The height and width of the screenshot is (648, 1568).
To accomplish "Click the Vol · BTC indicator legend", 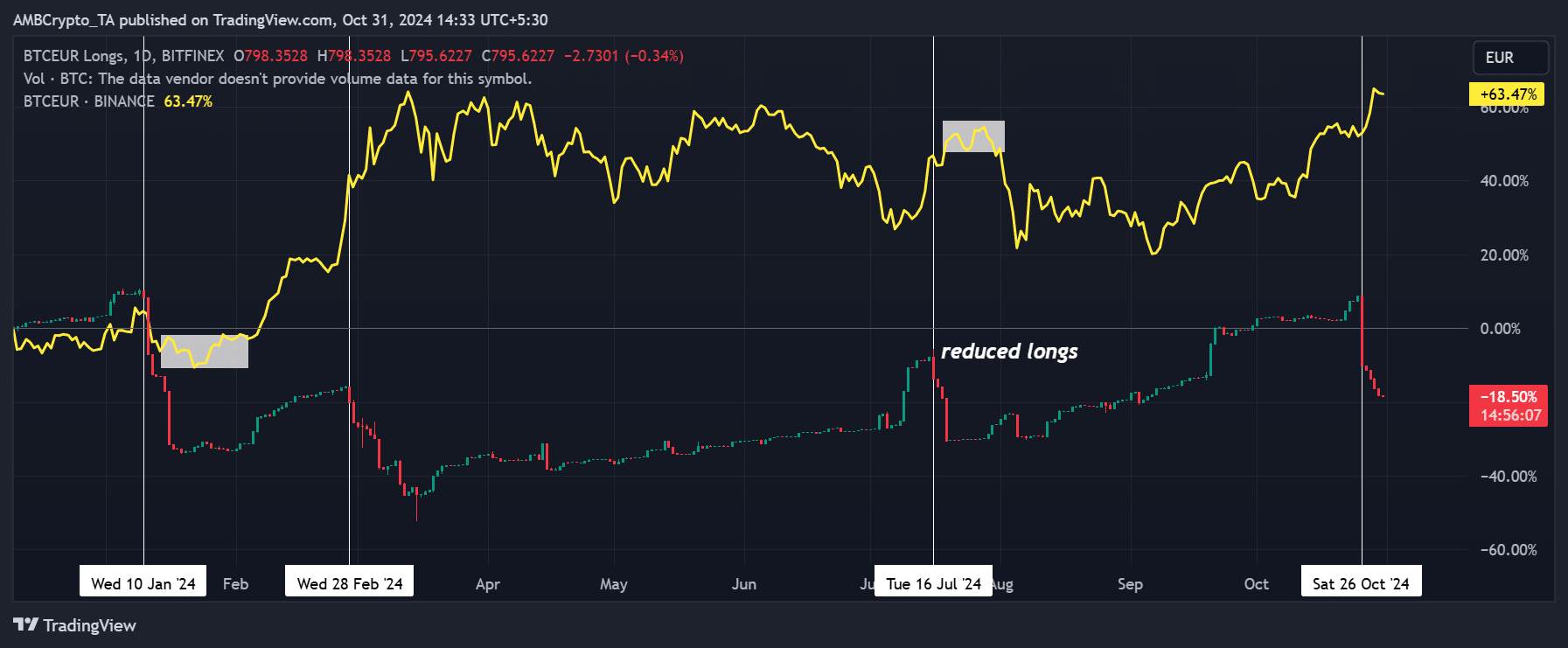I will [277, 79].
